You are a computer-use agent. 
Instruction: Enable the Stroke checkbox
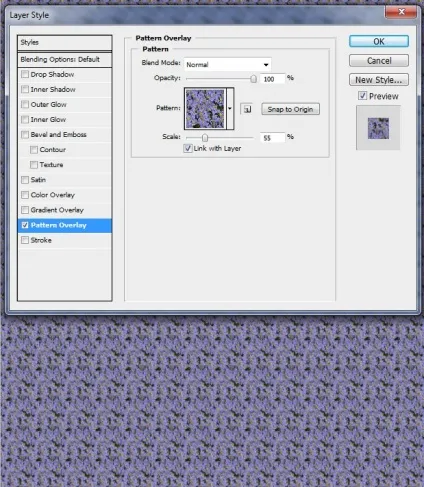(x=25, y=240)
